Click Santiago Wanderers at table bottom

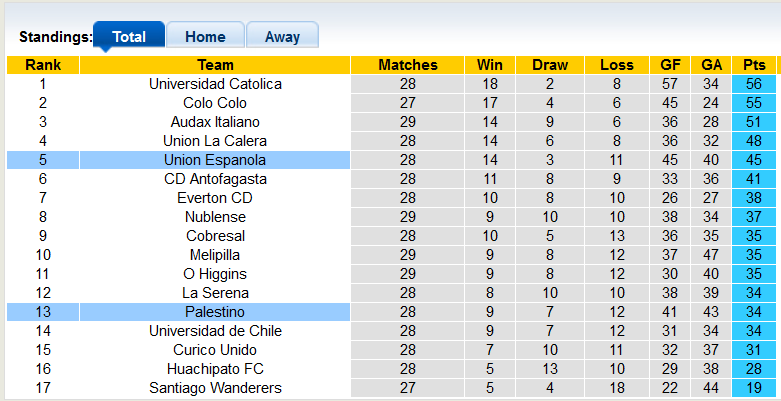[x=215, y=388]
